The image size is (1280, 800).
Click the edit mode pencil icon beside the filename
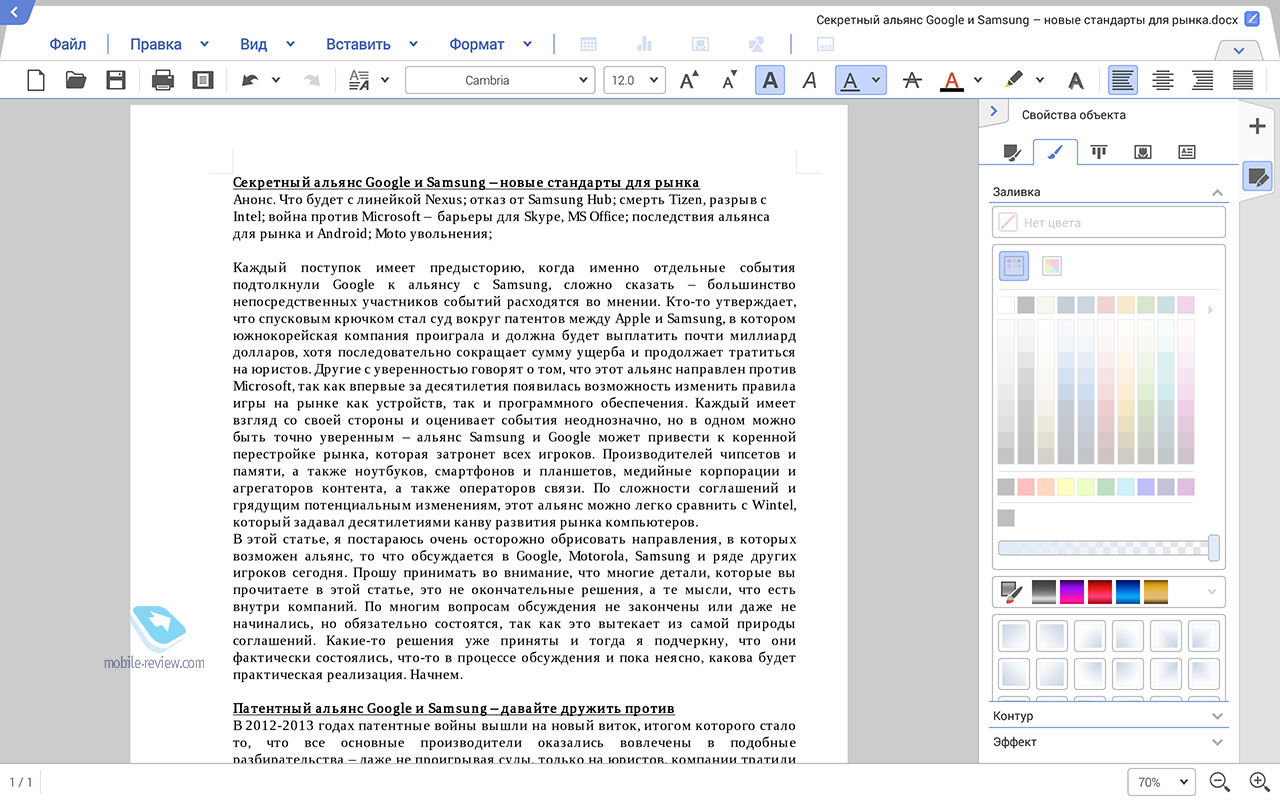click(1253, 19)
